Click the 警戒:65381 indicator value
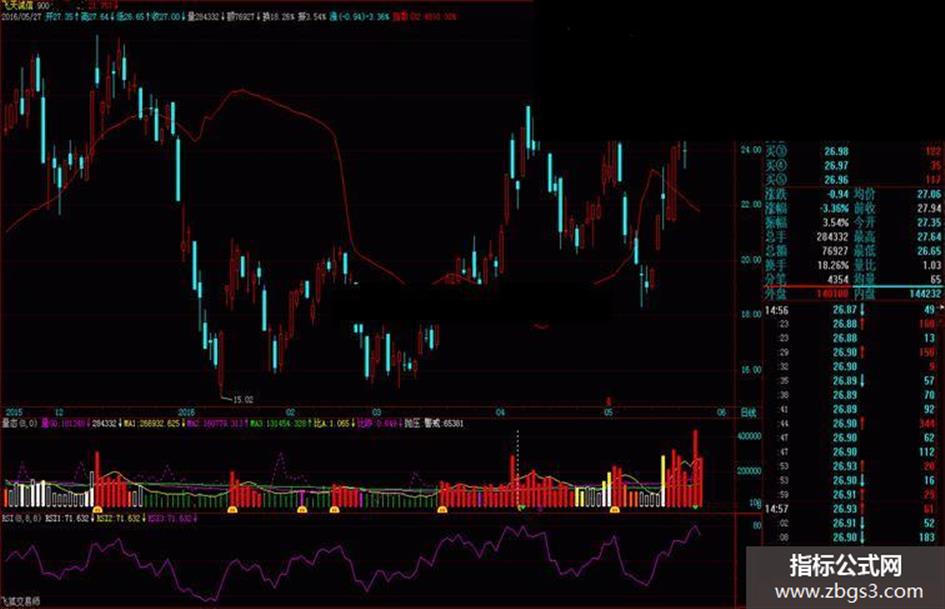 [x=444, y=424]
